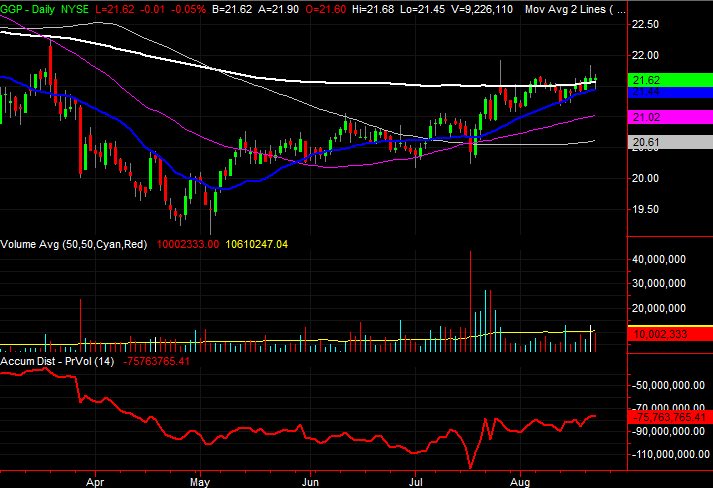
Task: Select the NYSE exchange label
Action: coord(75,9)
